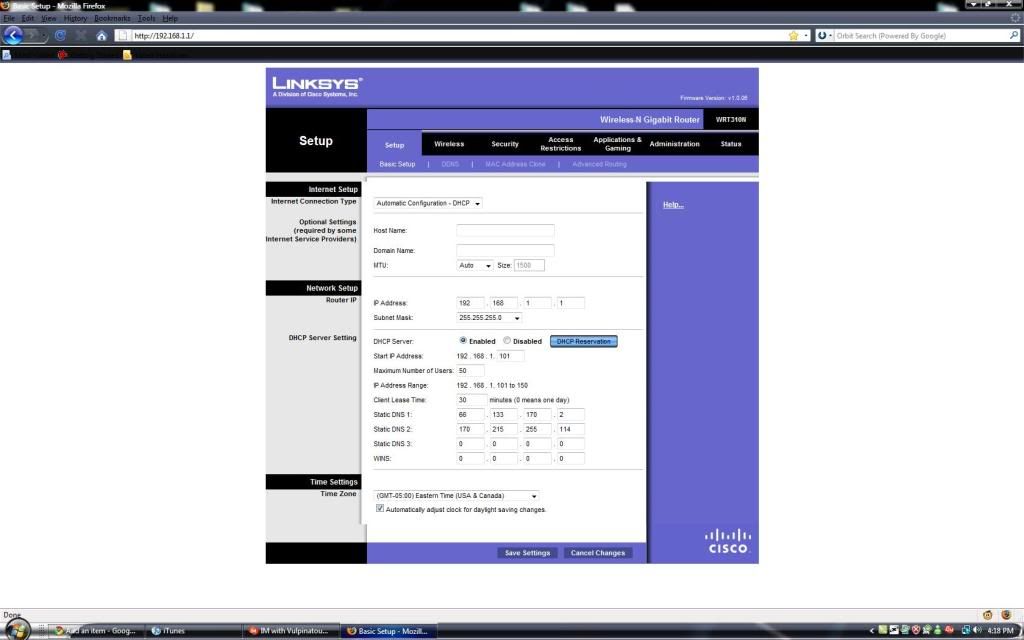The width and height of the screenshot is (1024, 640).
Task: Open the Administration tab
Action: (675, 144)
